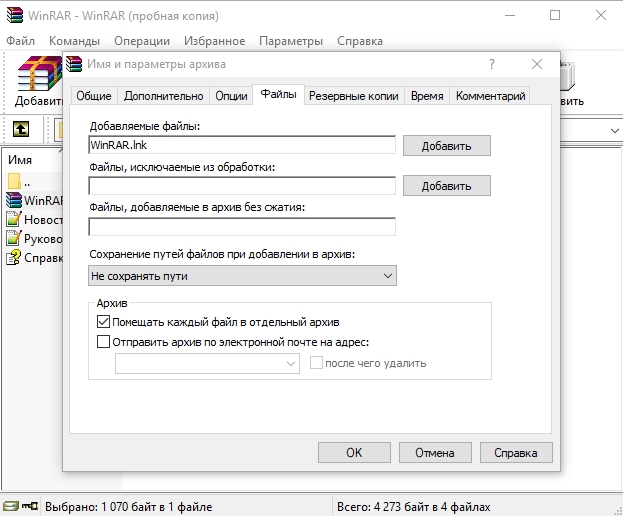Image resolution: width=623 pixels, height=516 pixels.
Task: Select the Файлы tab
Action: coord(279,94)
